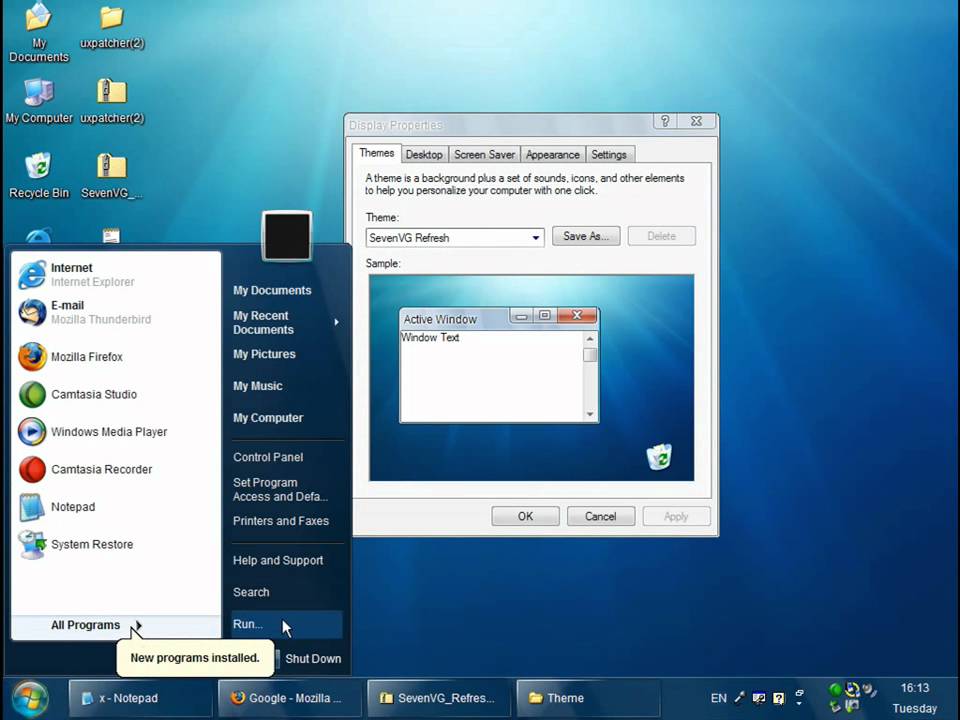Switch to SevenVG_Refres... taskbar button
This screenshot has width=960, height=720.
[x=439, y=698]
